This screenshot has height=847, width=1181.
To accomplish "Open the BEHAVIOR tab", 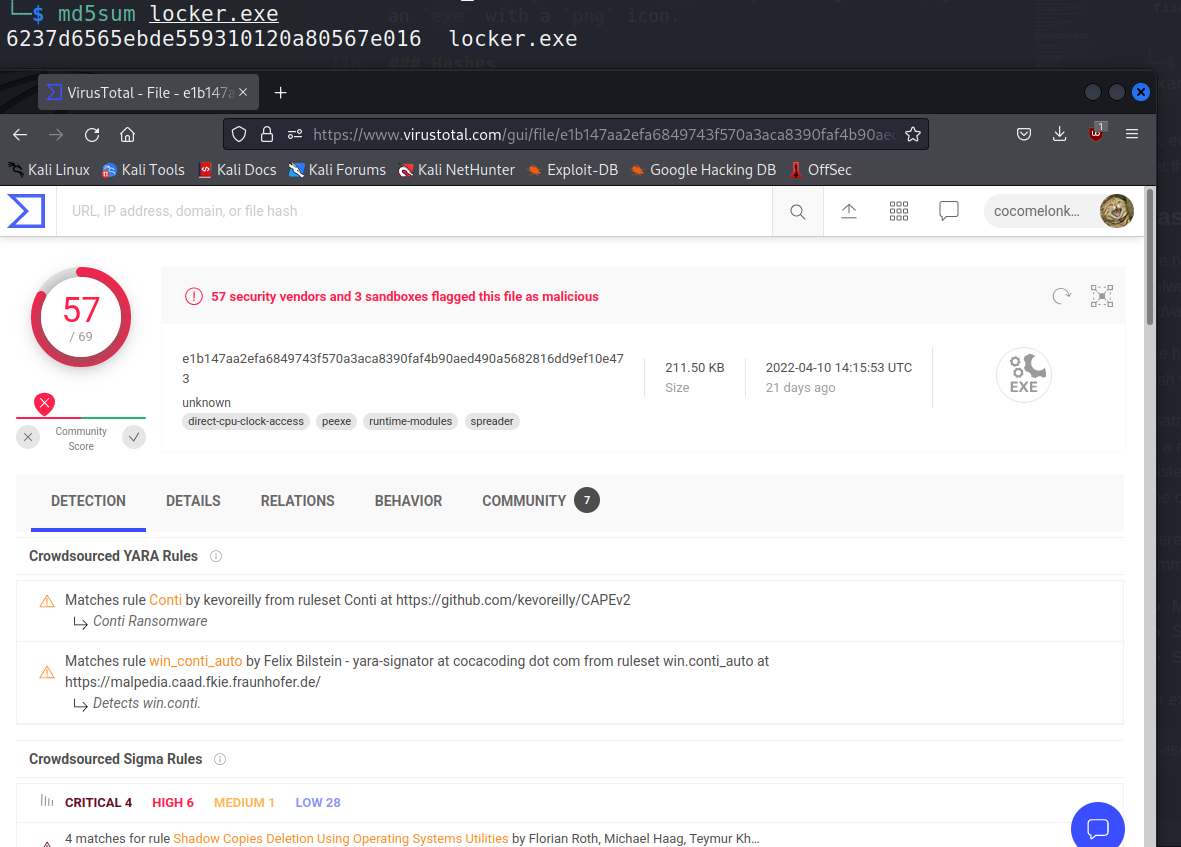I will pyautogui.click(x=408, y=501).
